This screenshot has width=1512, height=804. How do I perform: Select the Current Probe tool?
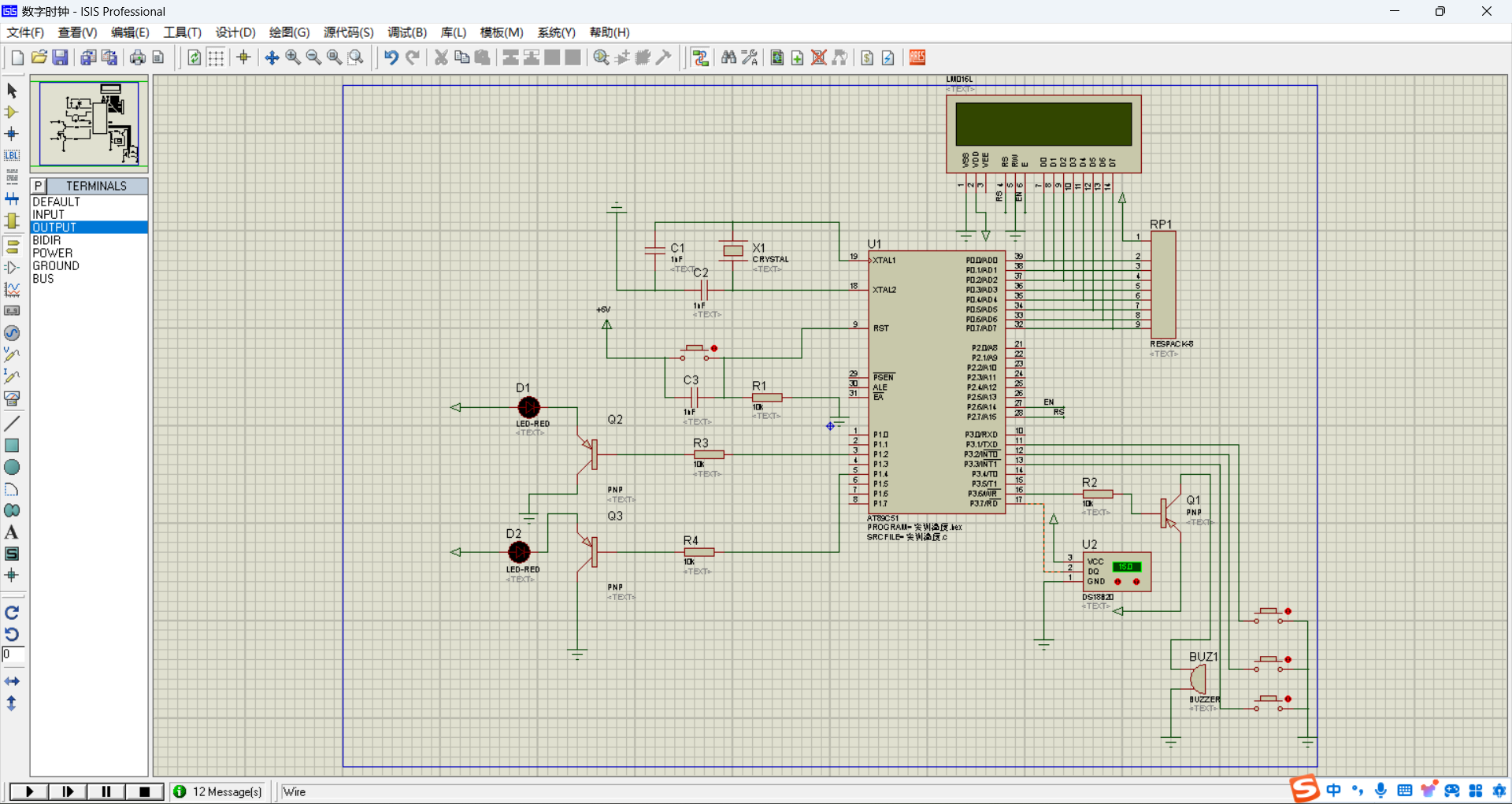[x=12, y=376]
